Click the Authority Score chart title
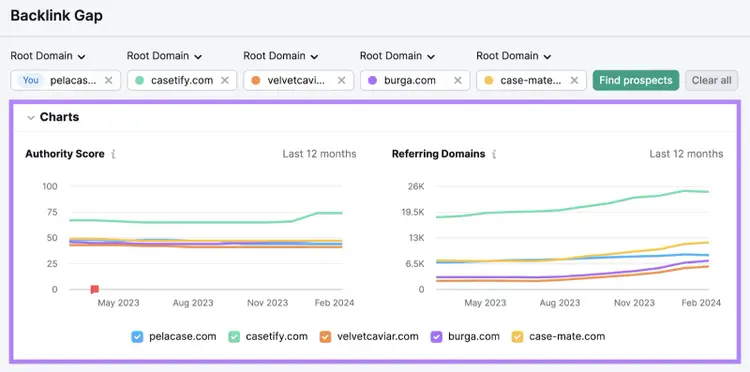Image resolution: width=750 pixels, height=372 pixels. 65,154
